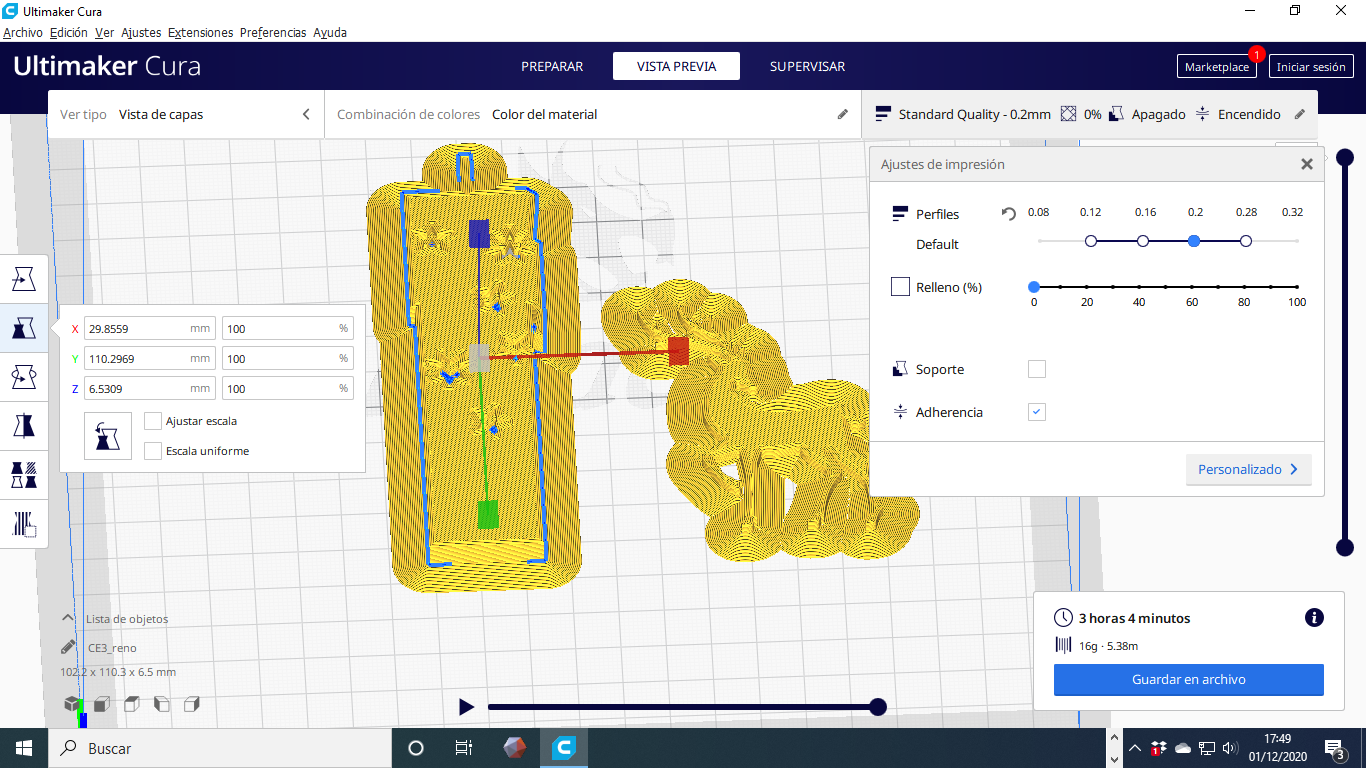1366x768 pixels.
Task: Click the pencil icon next to CE3_reno
Action: point(68,648)
